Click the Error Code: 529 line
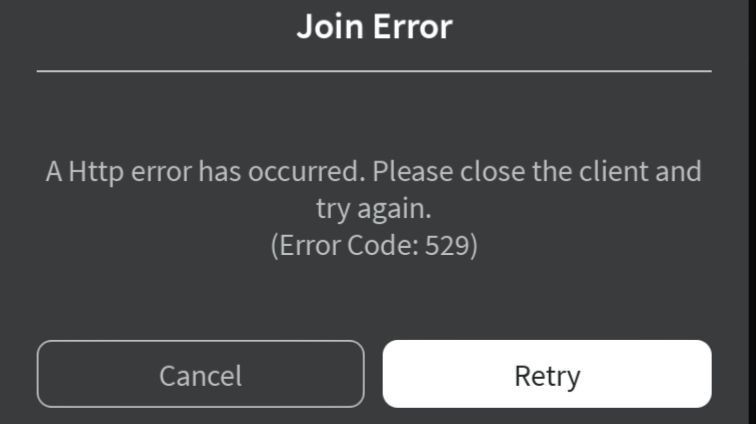 click(x=374, y=246)
